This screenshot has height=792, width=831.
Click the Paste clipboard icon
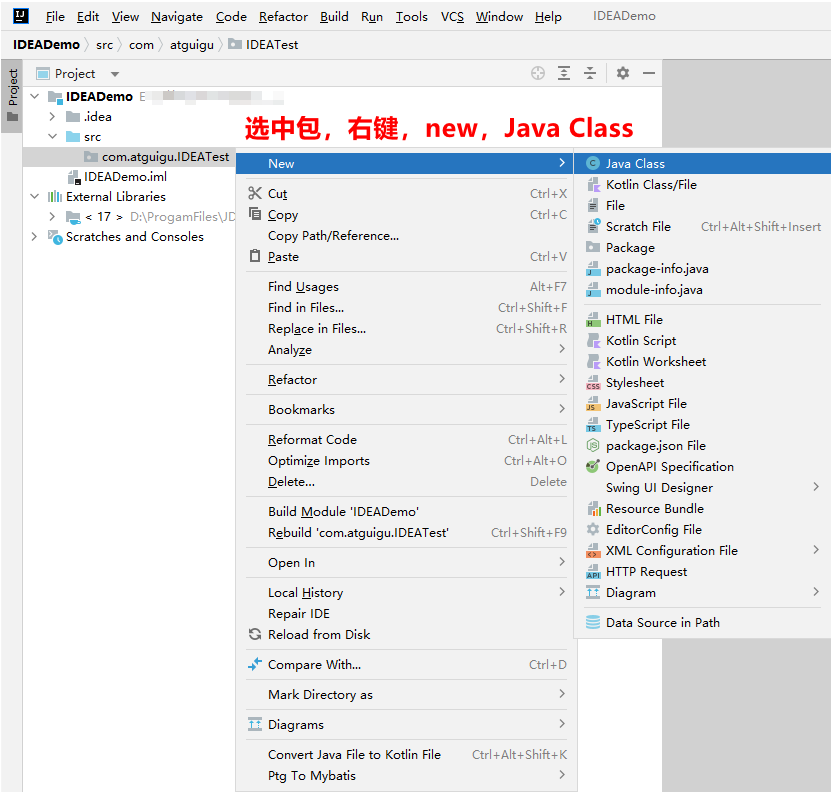click(255, 256)
